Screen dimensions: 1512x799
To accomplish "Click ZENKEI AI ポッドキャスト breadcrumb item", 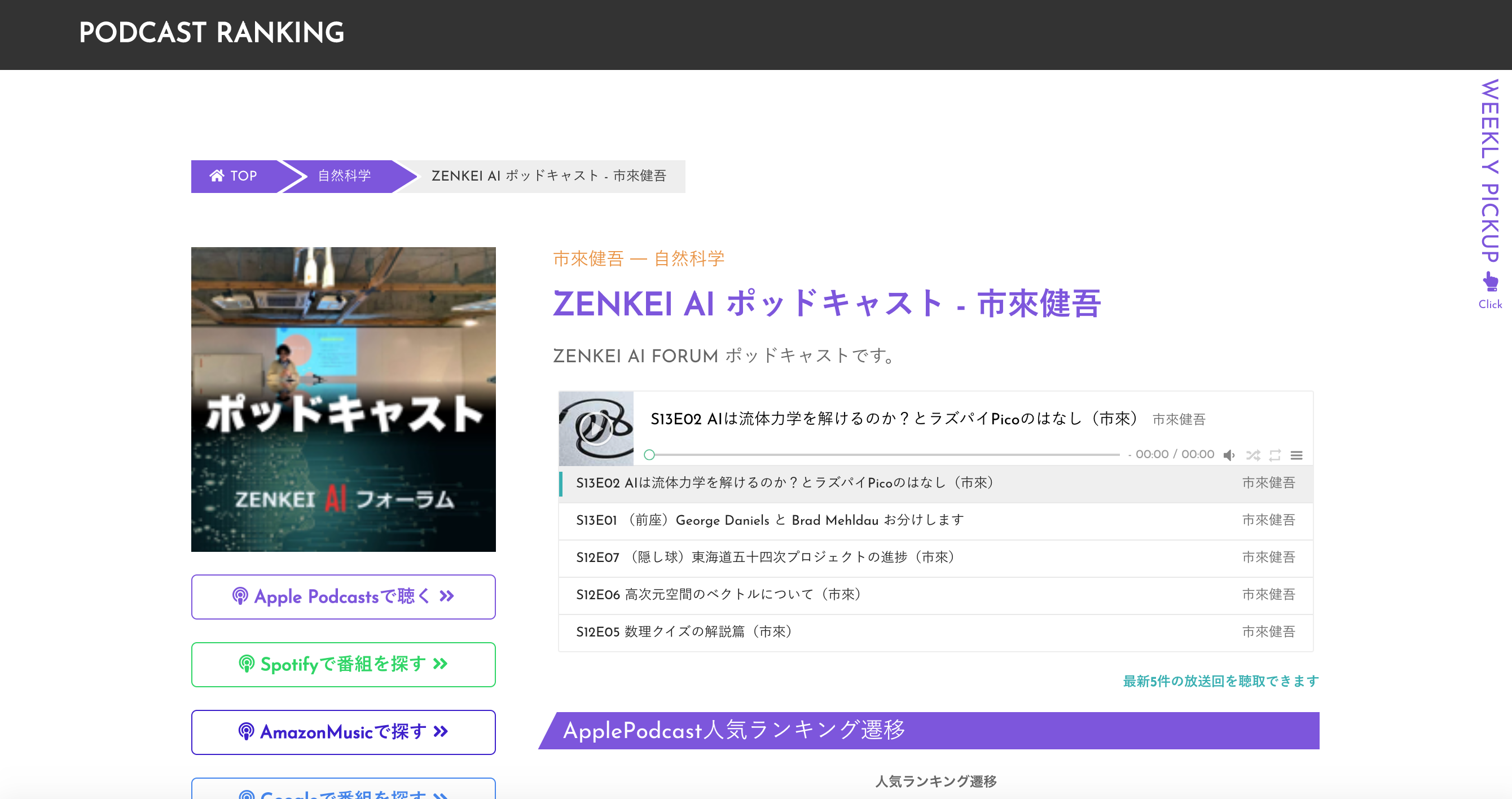I will tap(549, 175).
